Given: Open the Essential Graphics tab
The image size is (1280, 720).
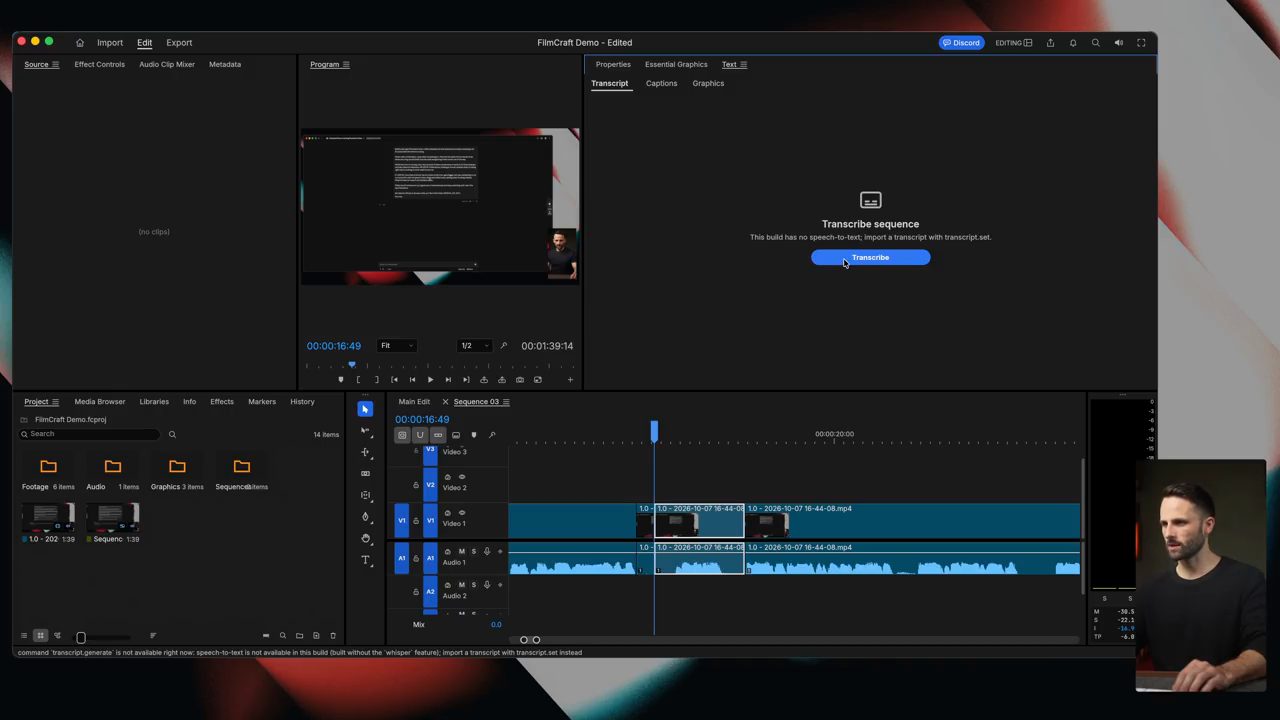Looking at the screenshot, I should pos(676,65).
